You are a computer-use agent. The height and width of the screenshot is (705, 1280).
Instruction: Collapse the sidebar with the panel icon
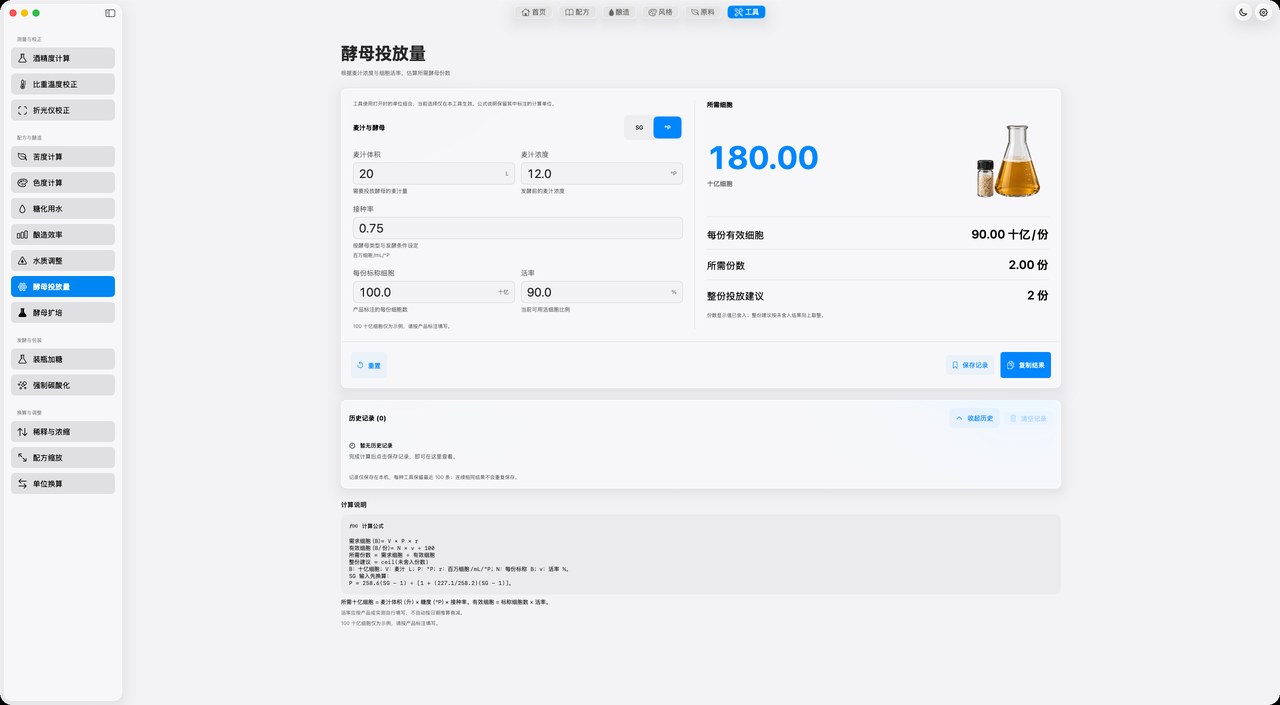(110, 13)
